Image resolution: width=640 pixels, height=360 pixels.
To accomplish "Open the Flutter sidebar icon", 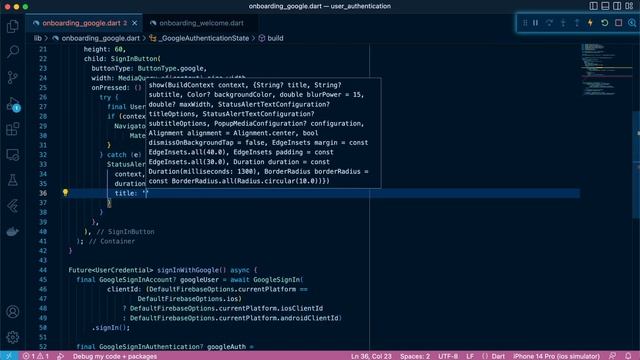I will click(x=13, y=206).
